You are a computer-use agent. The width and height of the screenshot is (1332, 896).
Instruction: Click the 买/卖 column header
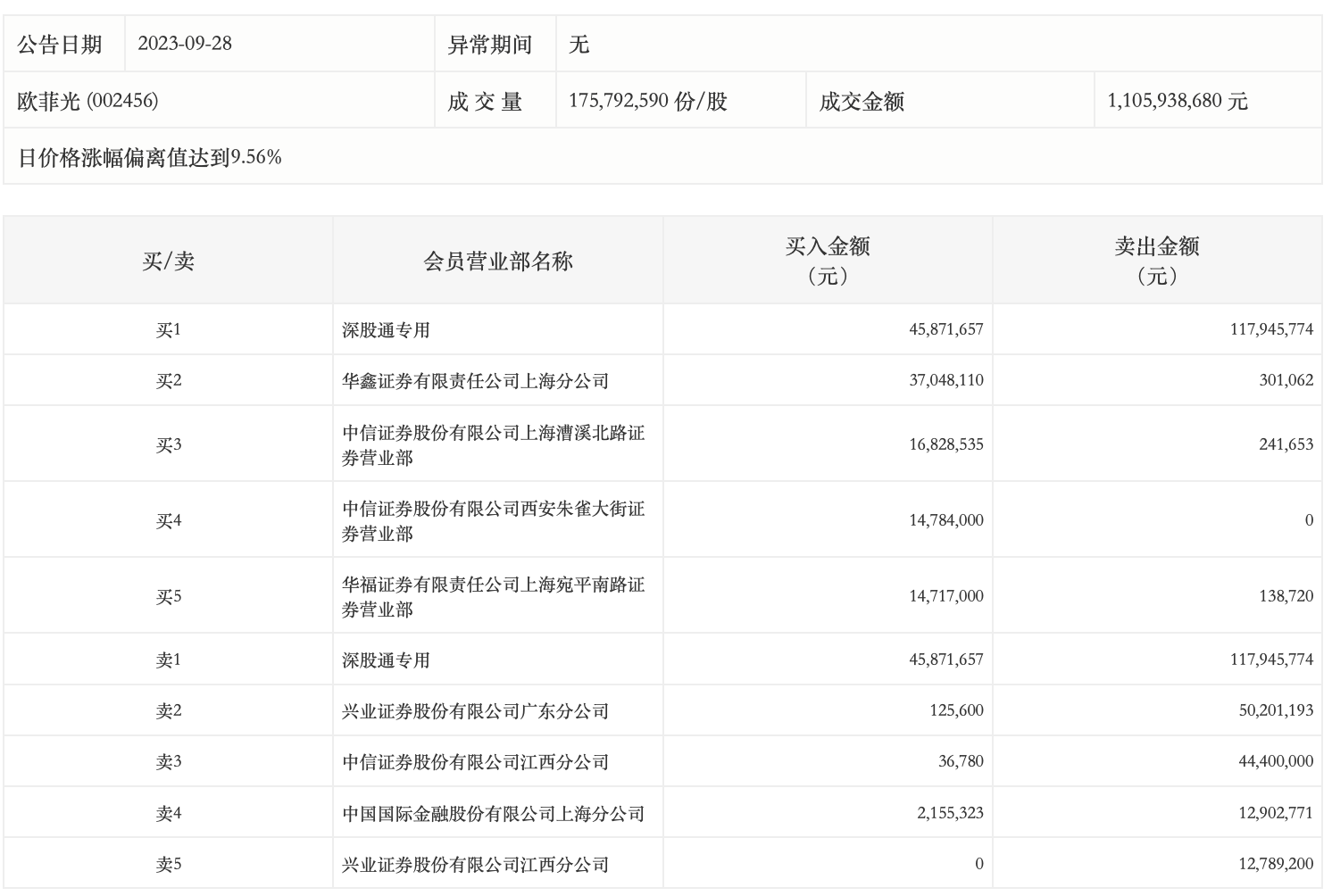click(168, 261)
